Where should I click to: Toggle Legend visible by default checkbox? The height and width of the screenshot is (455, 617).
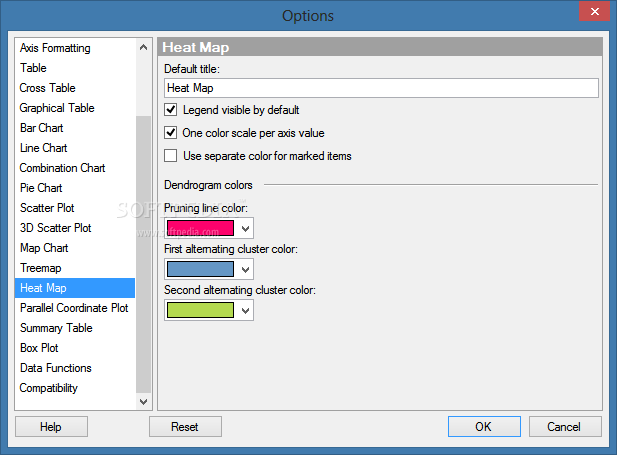click(171, 110)
